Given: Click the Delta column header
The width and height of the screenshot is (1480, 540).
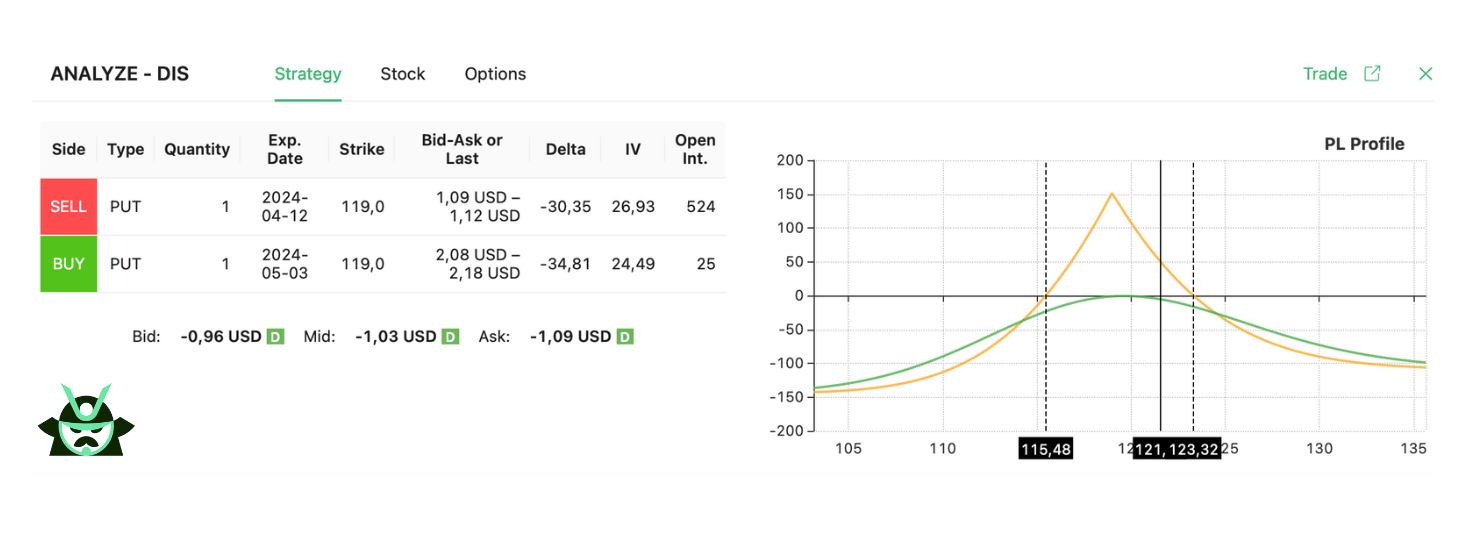Looking at the screenshot, I should (x=565, y=149).
